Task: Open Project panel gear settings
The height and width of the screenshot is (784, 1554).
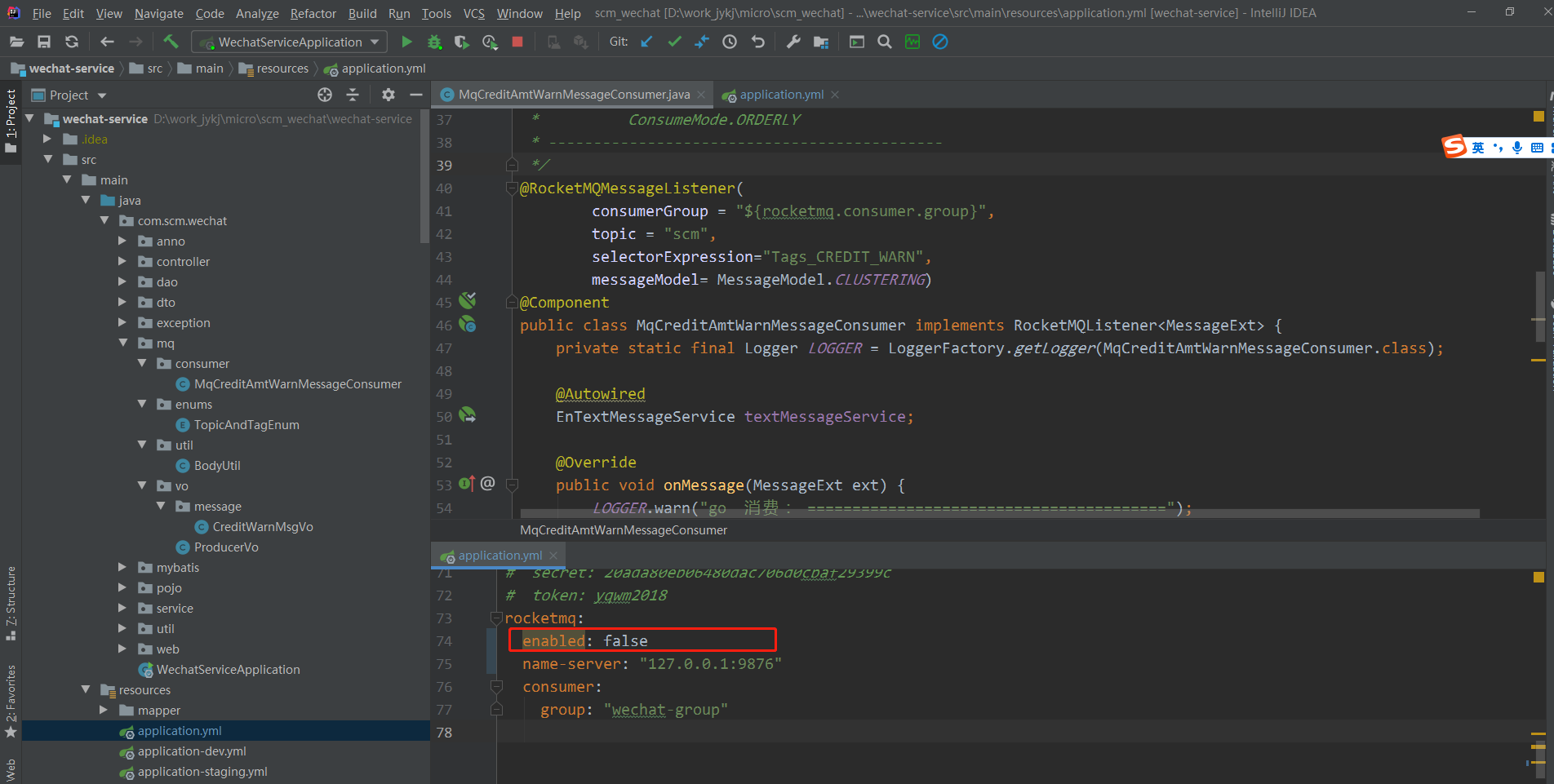Action: point(388,95)
